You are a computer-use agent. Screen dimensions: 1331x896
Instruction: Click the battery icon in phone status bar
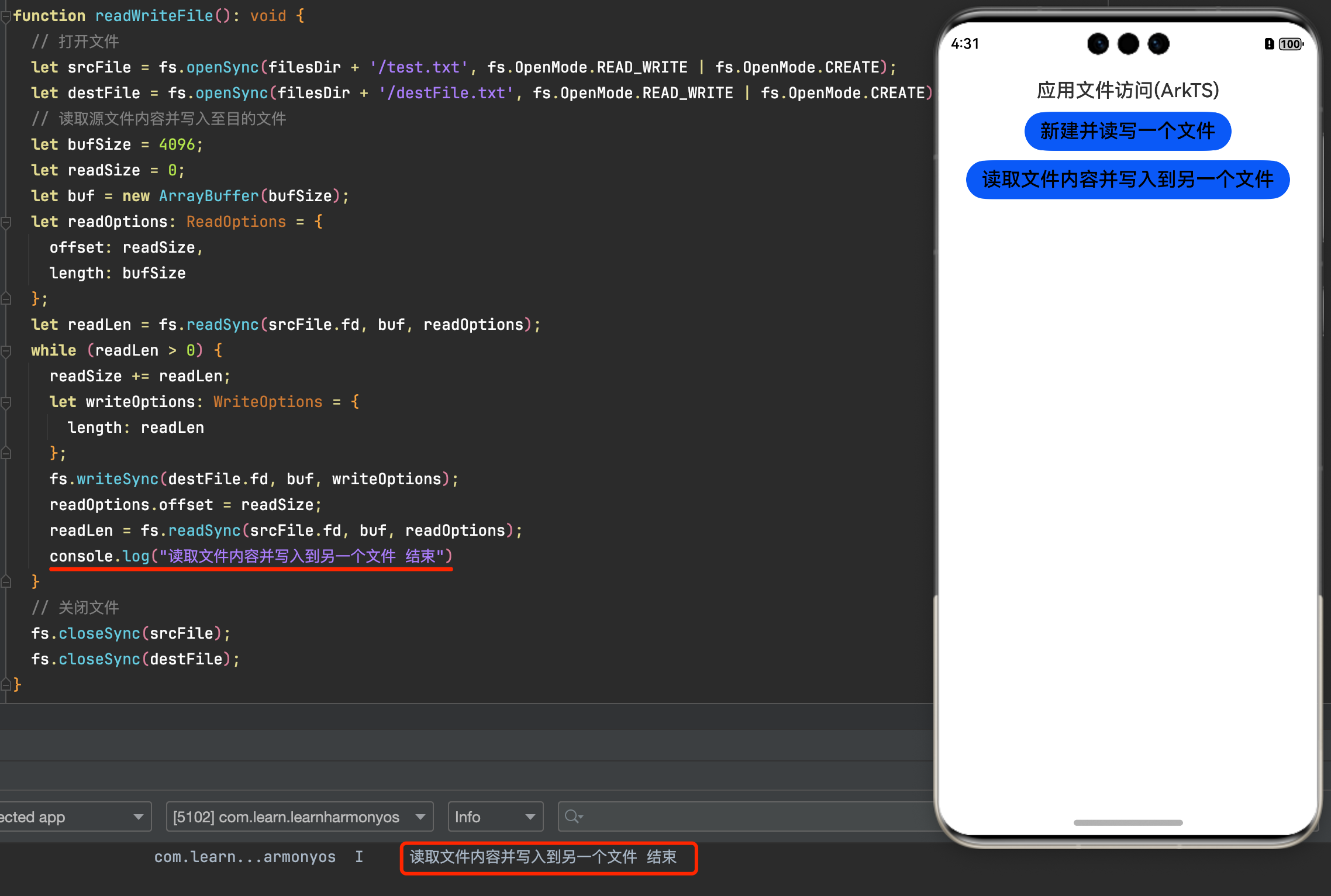pyautogui.click(x=1289, y=44)
